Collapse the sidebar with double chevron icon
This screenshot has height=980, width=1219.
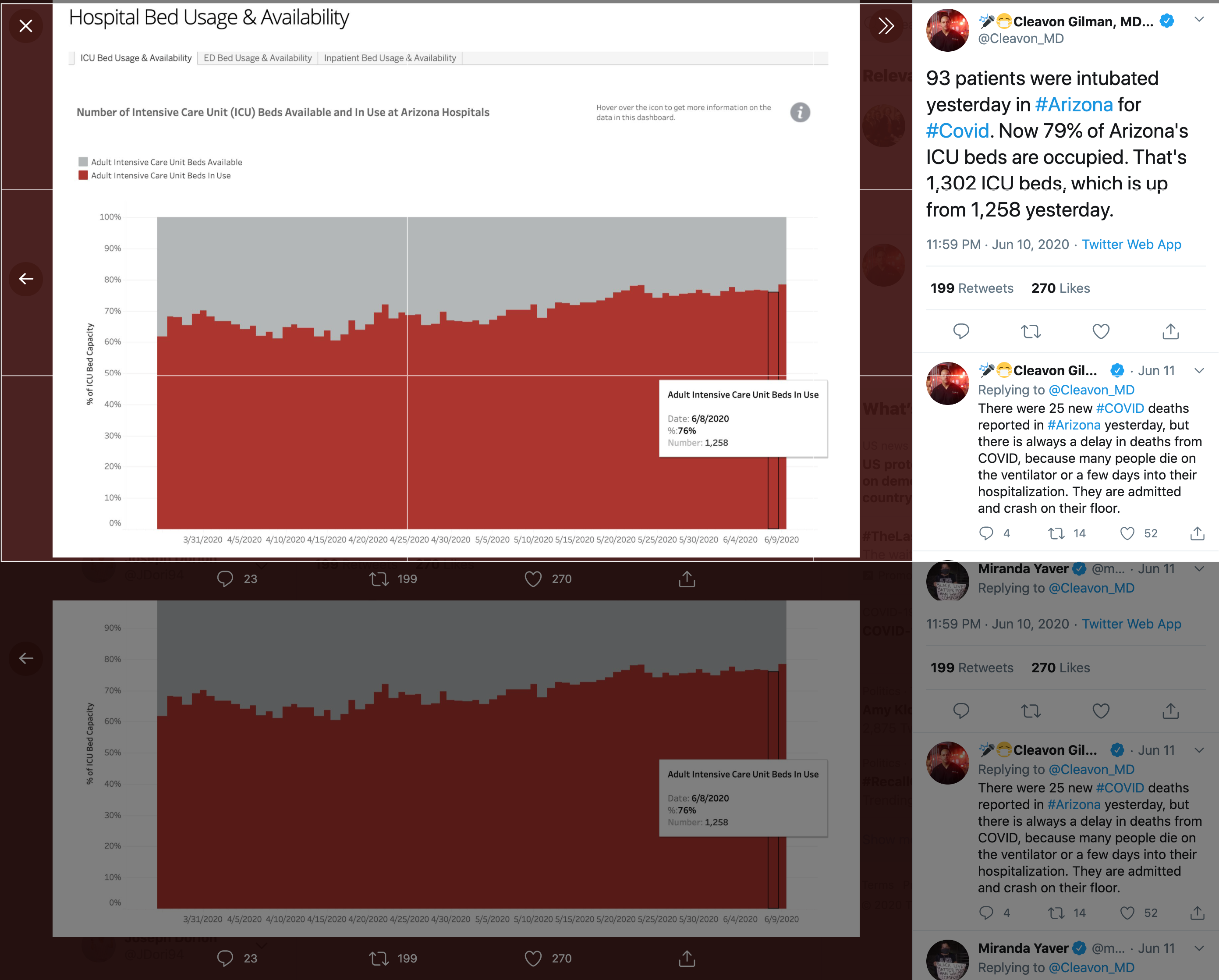point(886,26)
